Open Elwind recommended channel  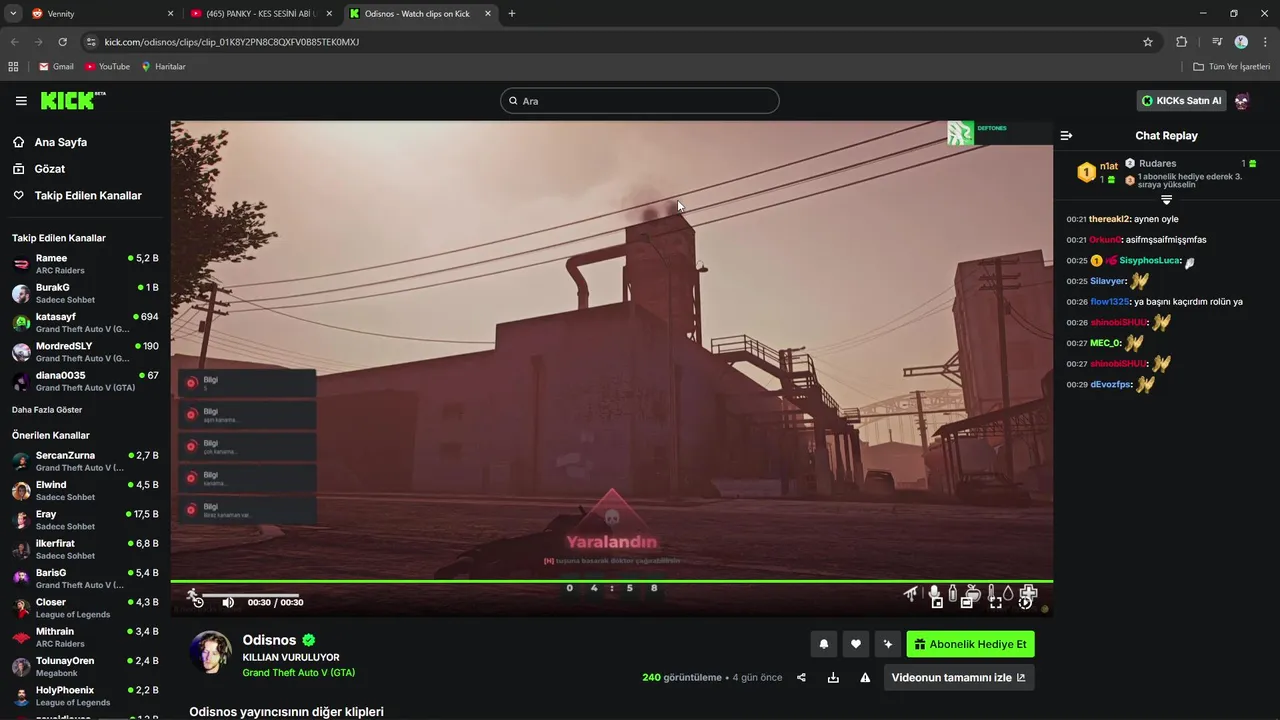[x=85, y=490]
